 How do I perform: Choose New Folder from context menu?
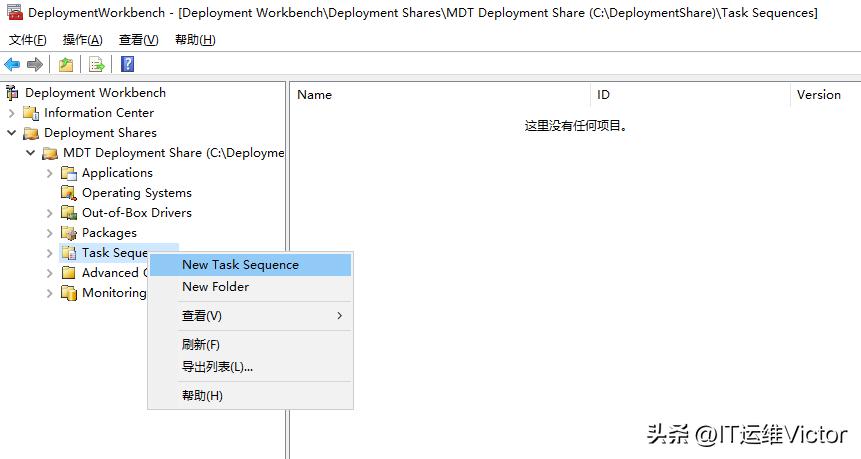coord(250,287)
